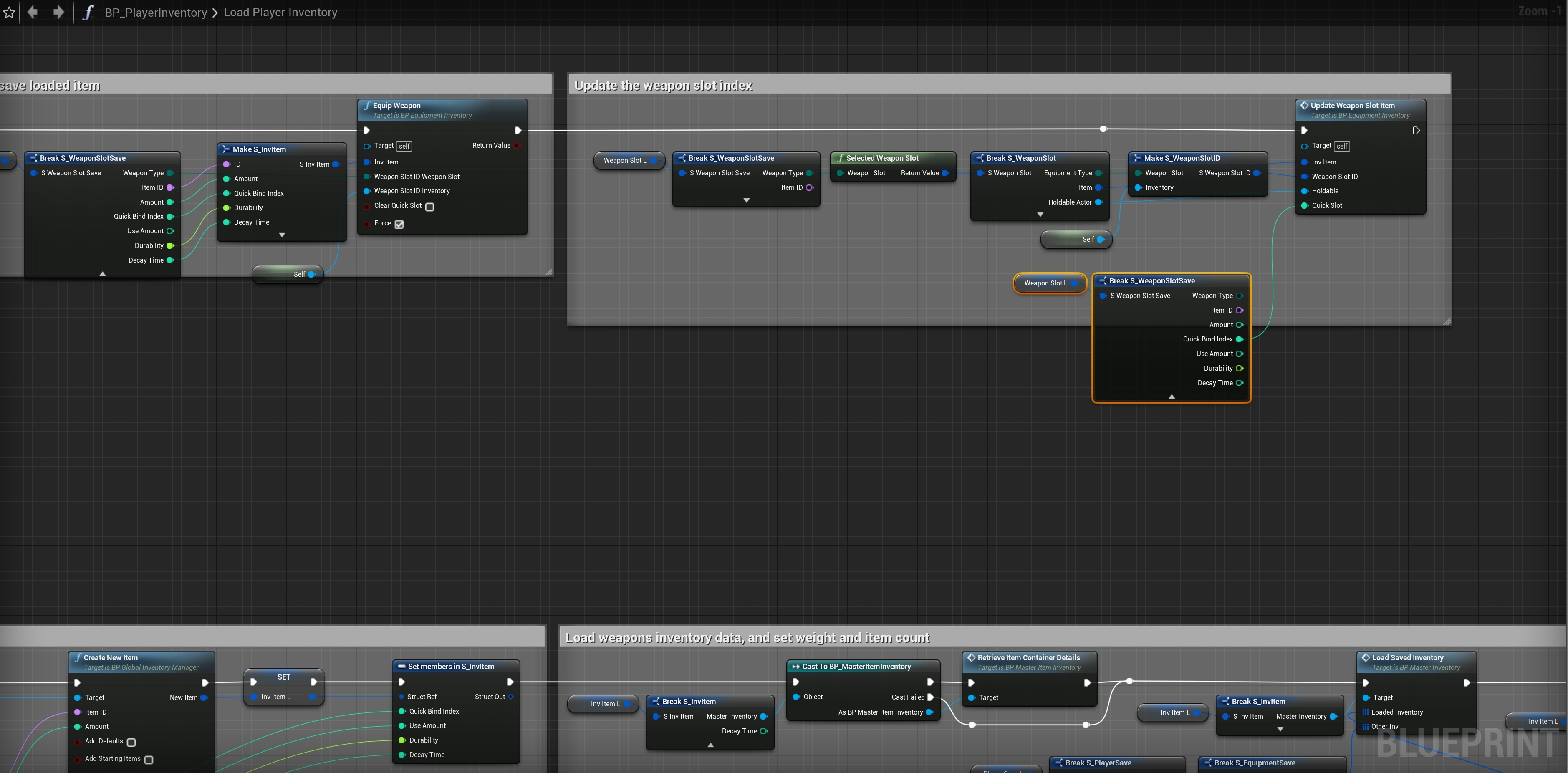Viewport: 1568px width, 773px height.
Task: Collapse selected Break S_WeaponSlotSave node
Action: click(x=1171, y=396)
